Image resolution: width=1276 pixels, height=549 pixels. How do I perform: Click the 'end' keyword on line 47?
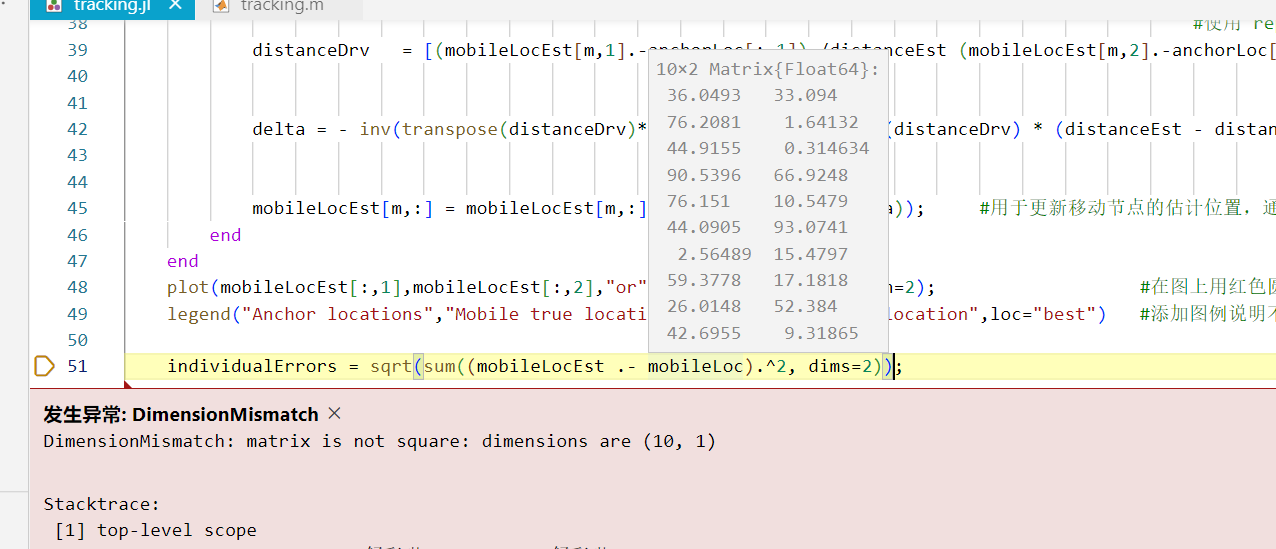[x=183, y=261]
